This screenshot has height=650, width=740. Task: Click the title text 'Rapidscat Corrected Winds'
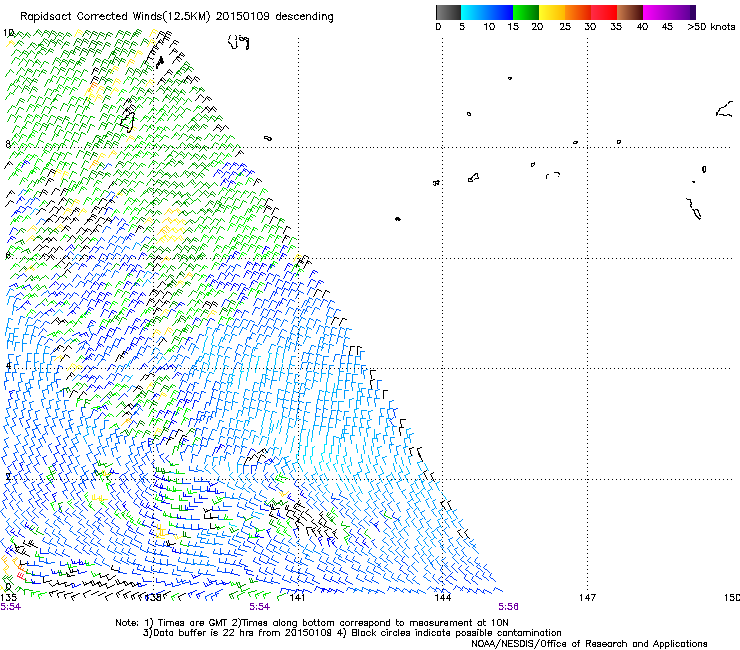91,17
